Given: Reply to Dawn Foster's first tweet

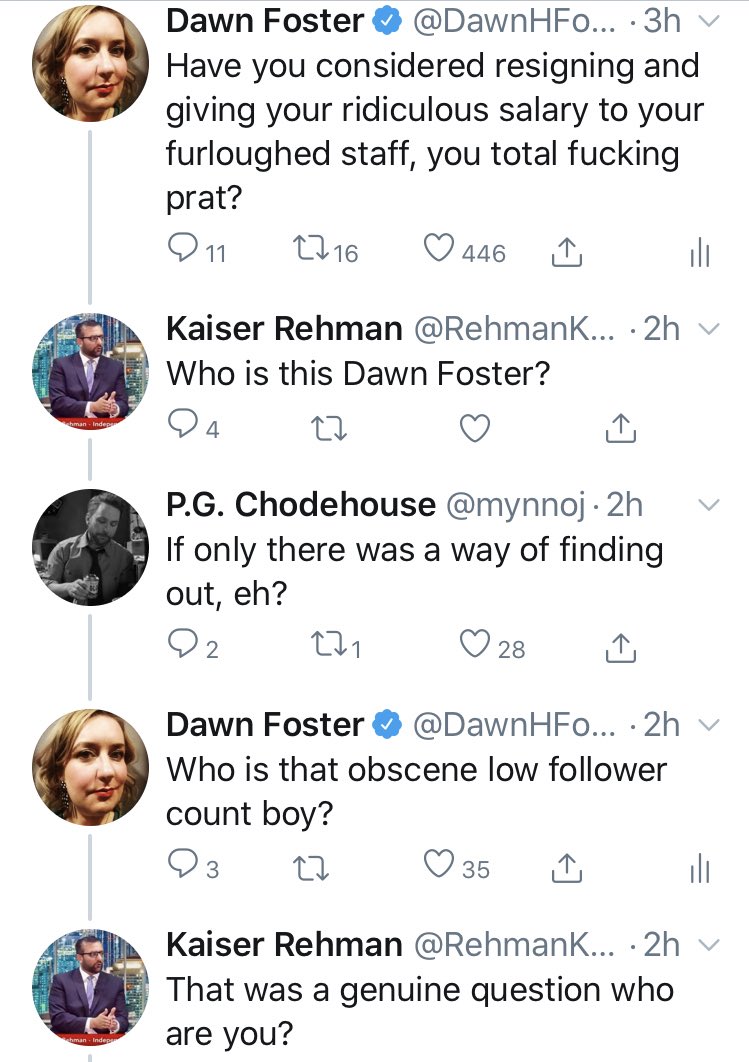Looking at the screenshot, I should 183,252.
